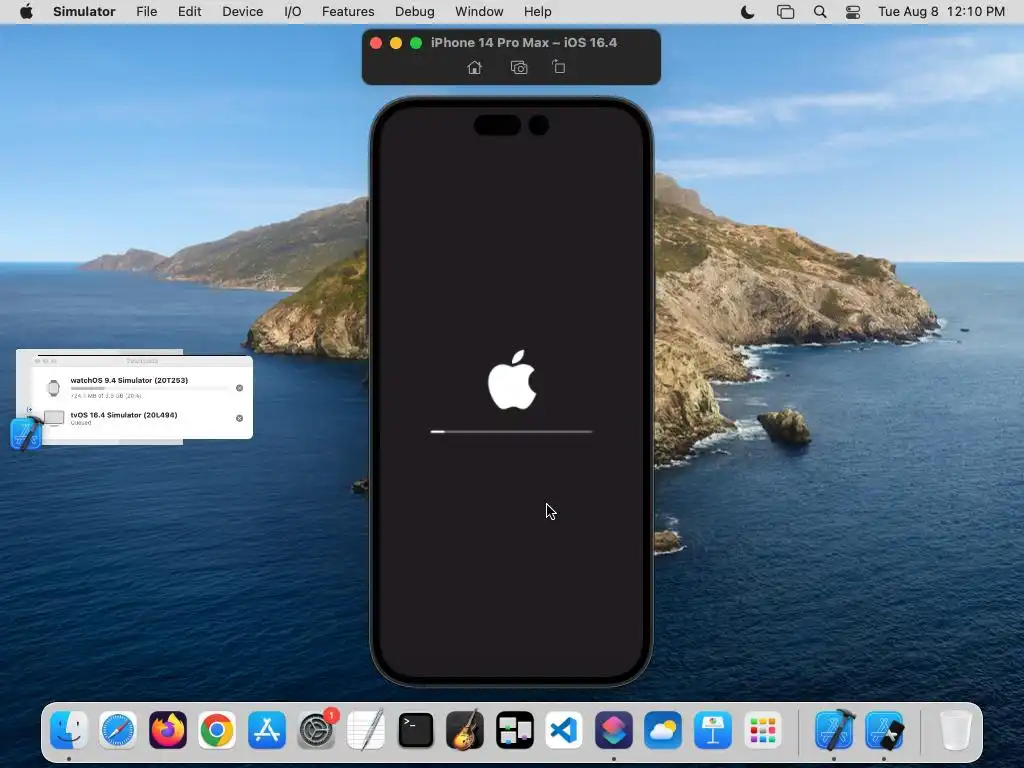Viewport: 1024px width, 768px height.
Task: Click the date and time in menu bar
Action: coord(941,12)
